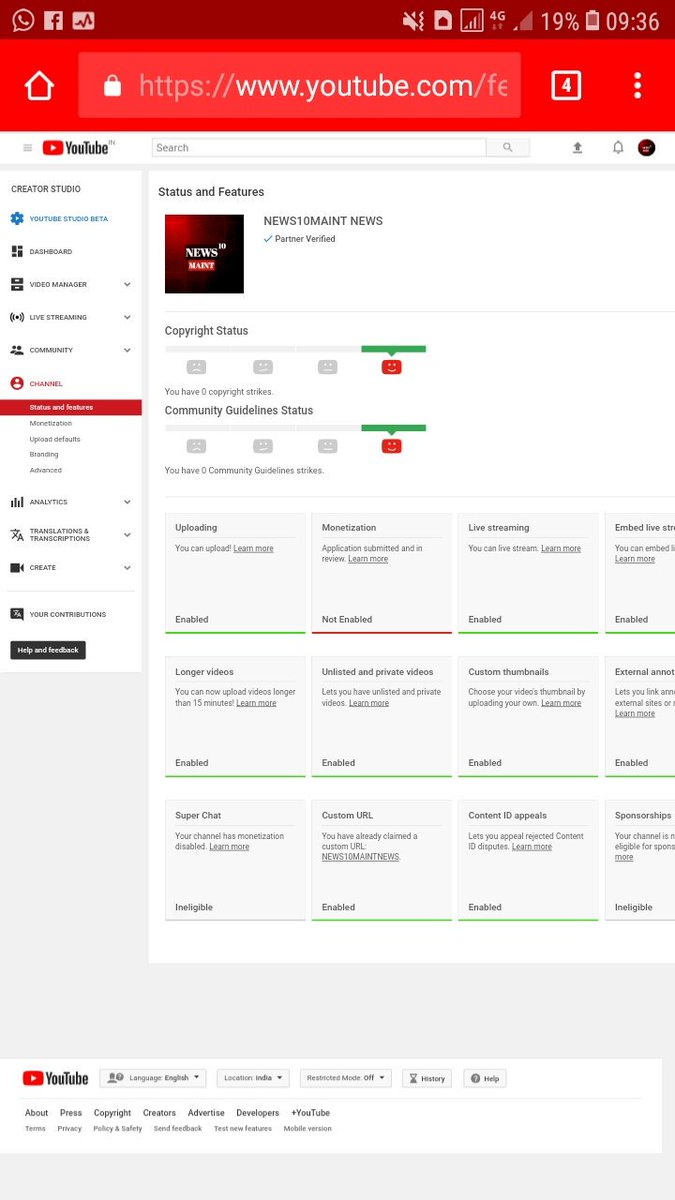Click the YouTube Studio Beta gear icon
675x1200 pixels.
pos(17,218)
